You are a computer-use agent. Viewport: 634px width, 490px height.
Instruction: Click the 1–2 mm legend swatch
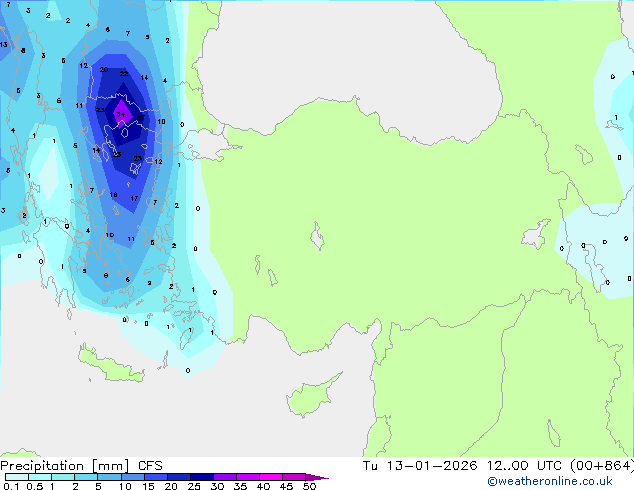(63, 477)
